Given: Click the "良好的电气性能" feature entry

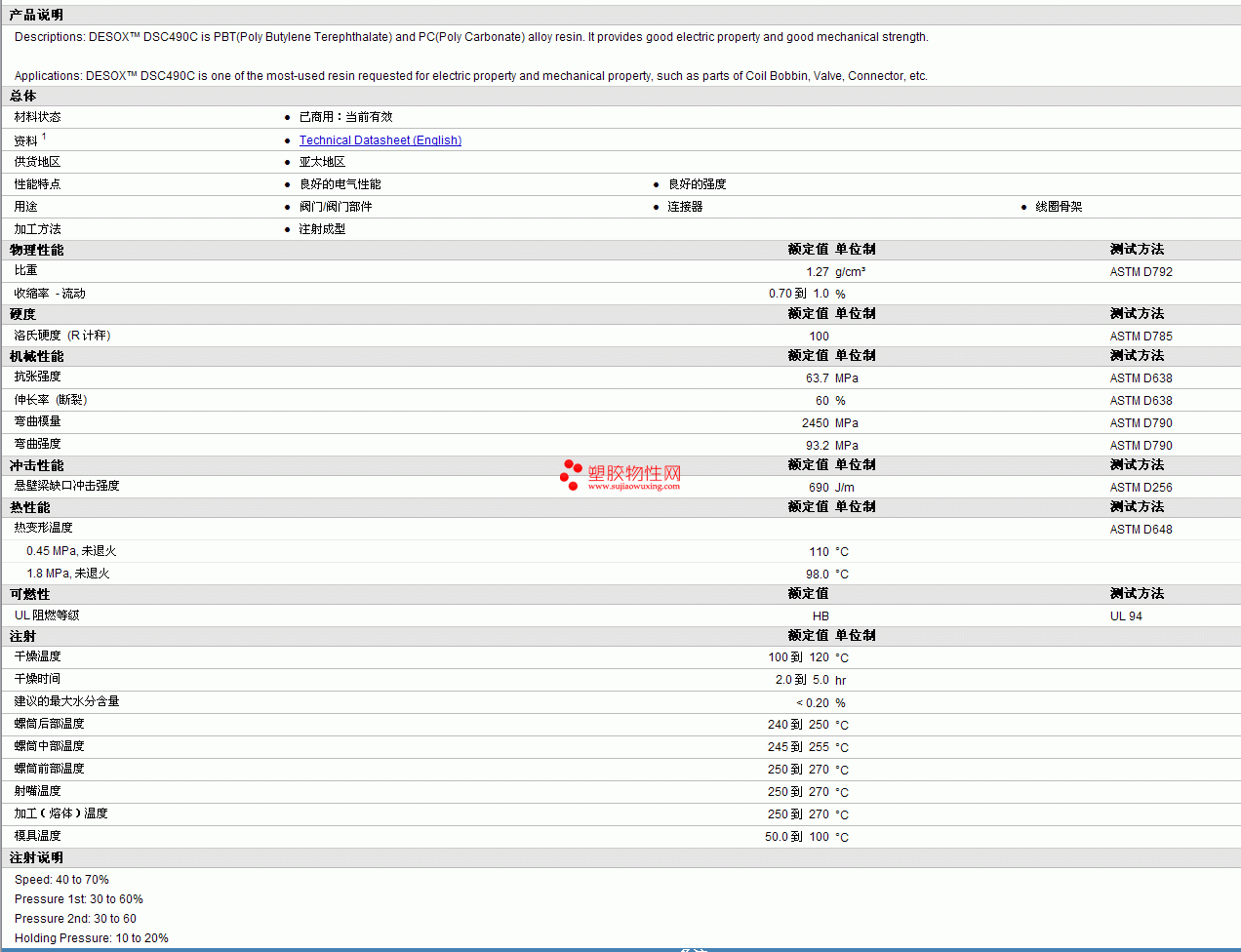Looking at the screenshot, I should pyautogui.click(x=340, y=184).
